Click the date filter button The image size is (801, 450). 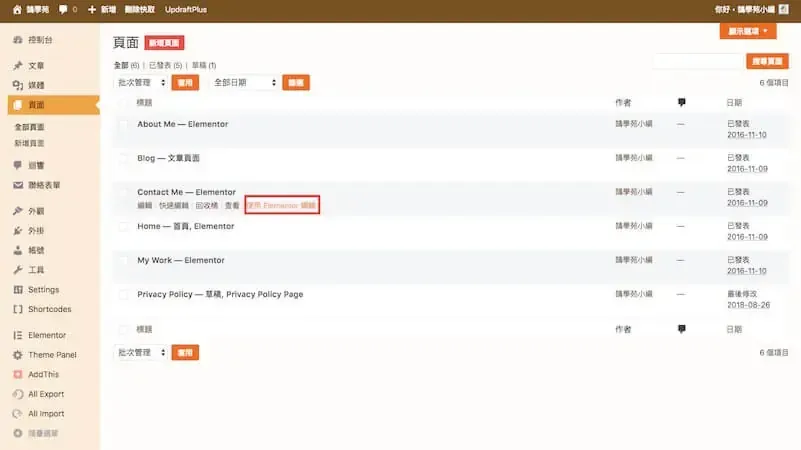point(296,82)
